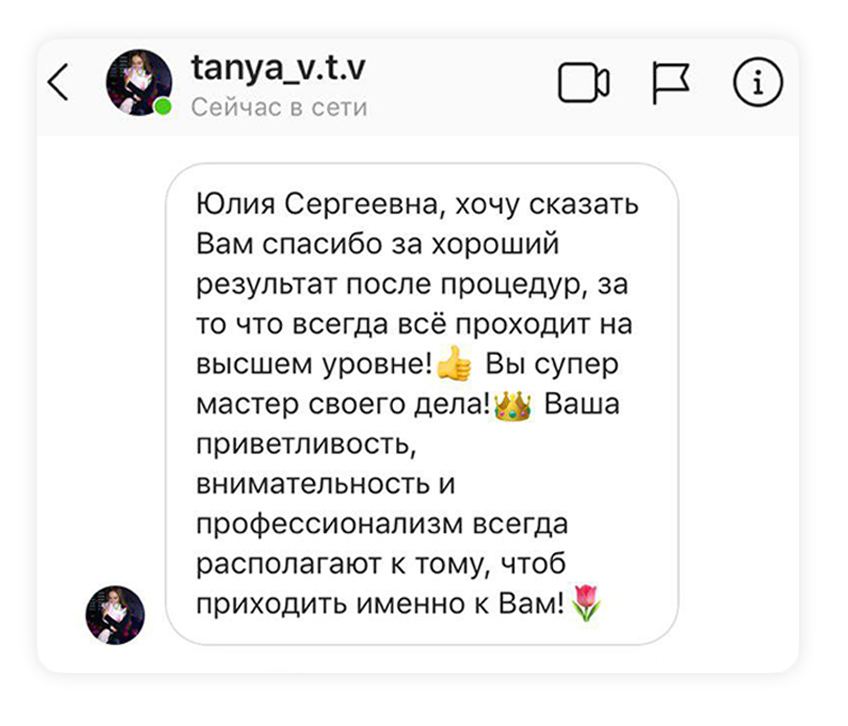Open profile from the header avatar photo
The width and height of the screenshot is (848, 726).
point(139,82)
